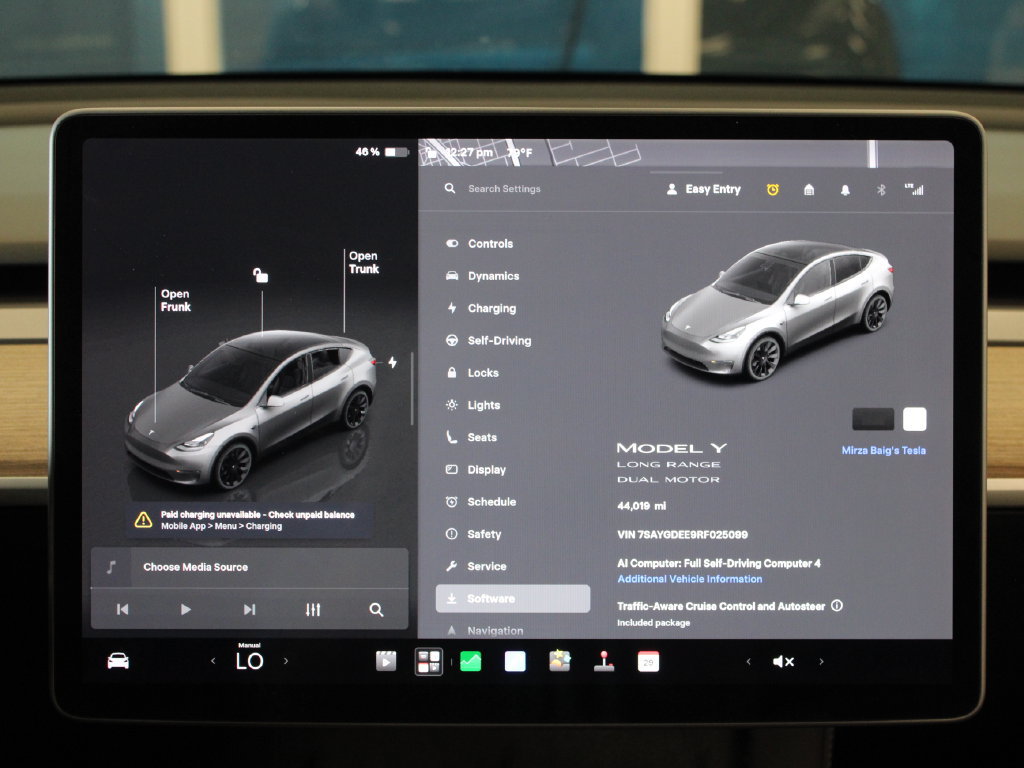This screenshot has width=1024, height=768.
Task: Raise volume with right arrow
Action: [822, 662]
